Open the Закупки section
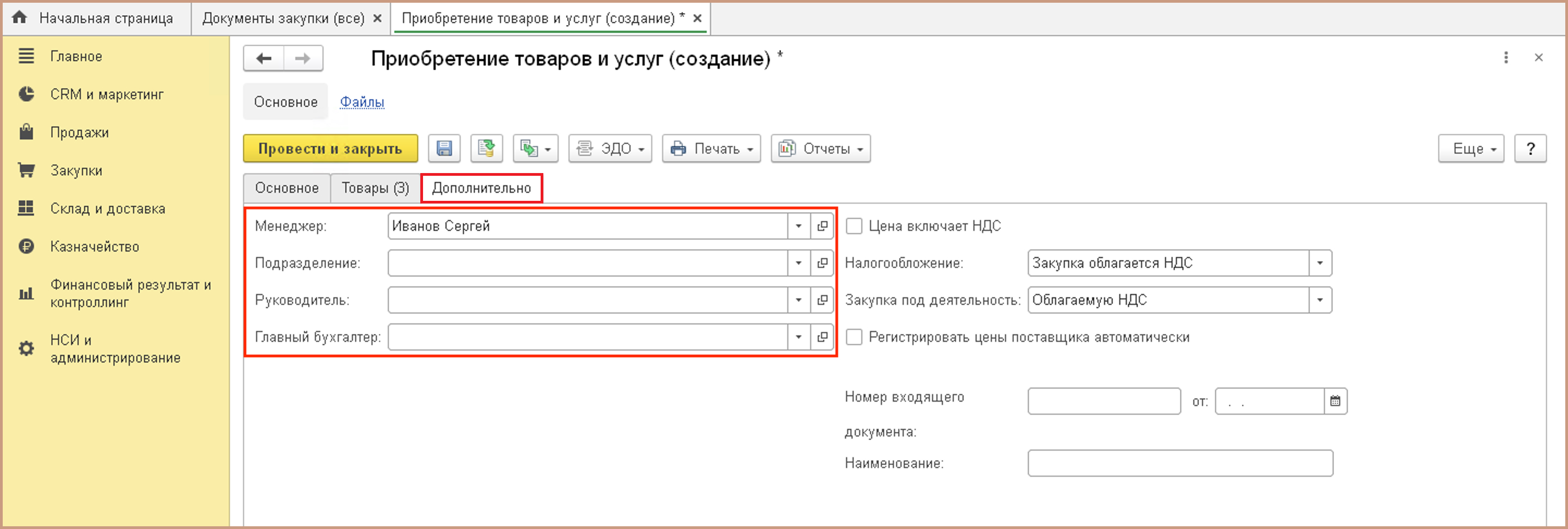 pos(76,170)
